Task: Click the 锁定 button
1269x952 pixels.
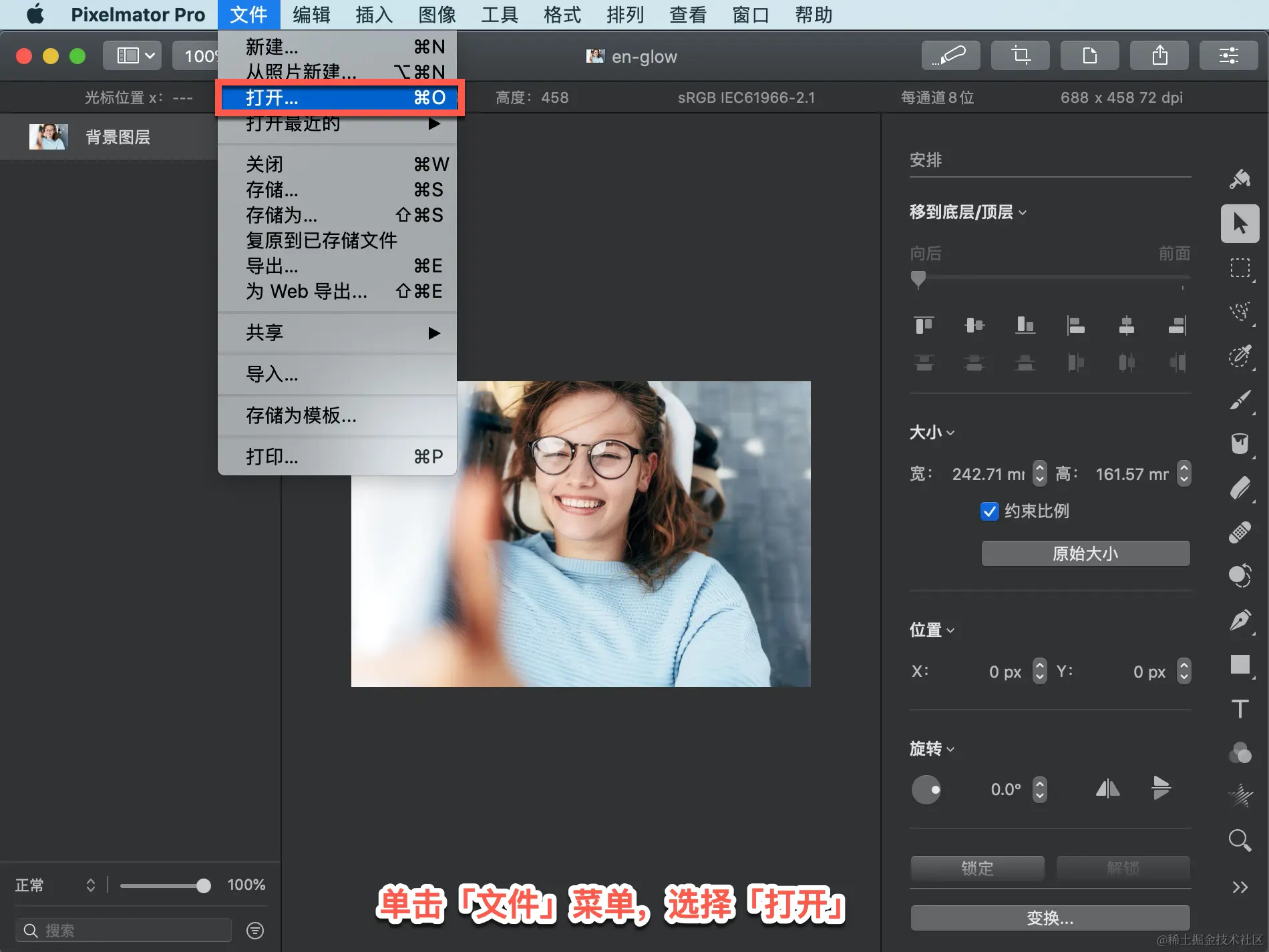Action: point(977,868)
